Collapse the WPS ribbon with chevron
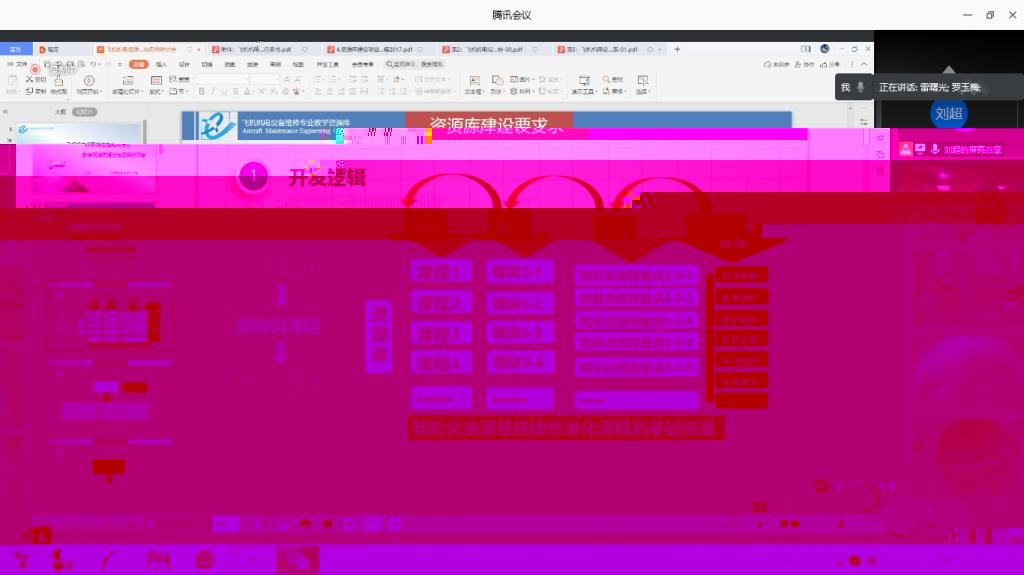Viewport: 1024px width, 575px height. pos(864,65)
